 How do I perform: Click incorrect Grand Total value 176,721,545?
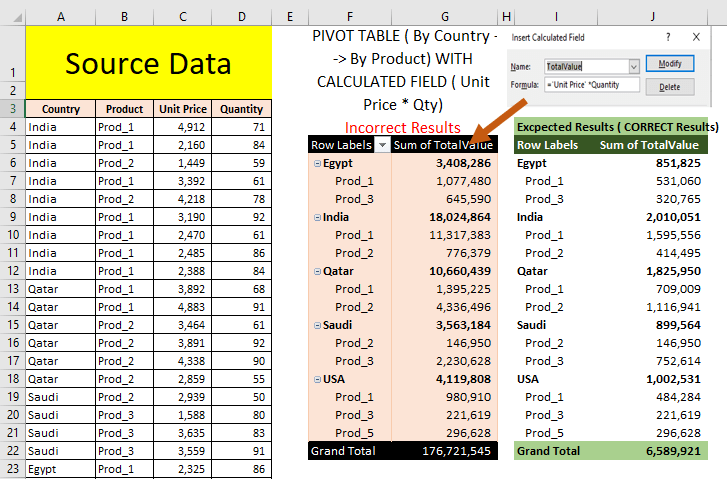(445, 451)
